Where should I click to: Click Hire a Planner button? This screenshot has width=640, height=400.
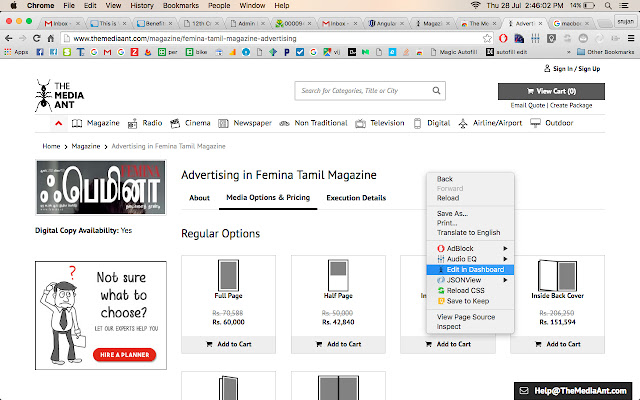[x=124, y=355]
